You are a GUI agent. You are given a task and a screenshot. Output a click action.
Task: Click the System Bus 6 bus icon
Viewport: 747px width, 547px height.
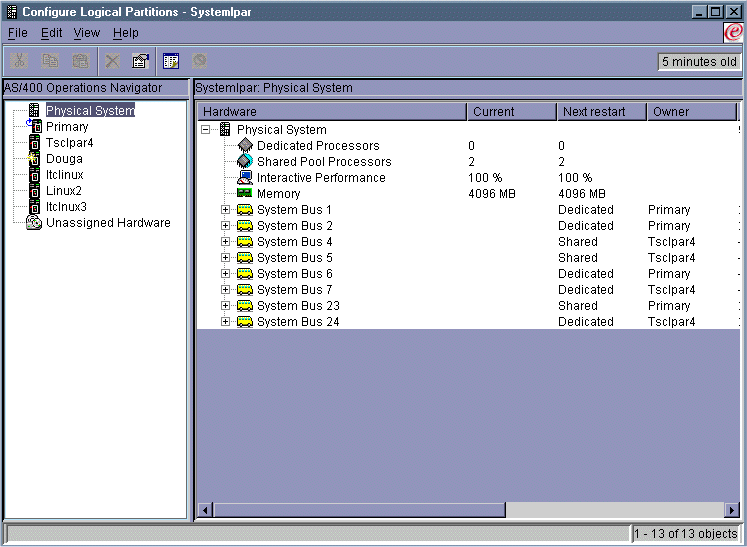click(245, 274)
